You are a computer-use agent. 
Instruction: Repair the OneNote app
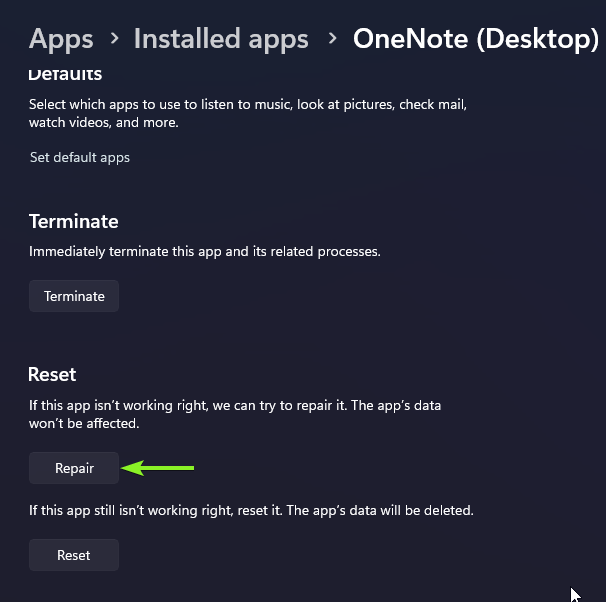point(74,468)
